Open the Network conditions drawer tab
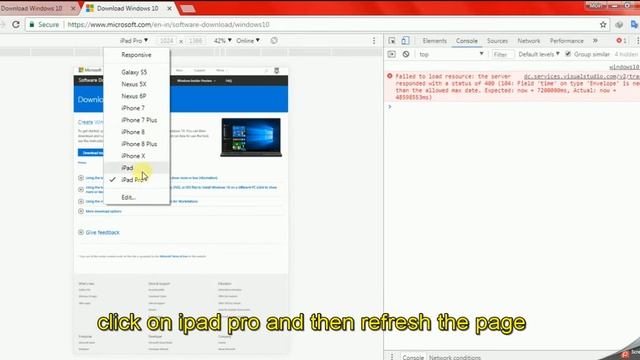The image size is (640, 360). (x=455, y=357)
